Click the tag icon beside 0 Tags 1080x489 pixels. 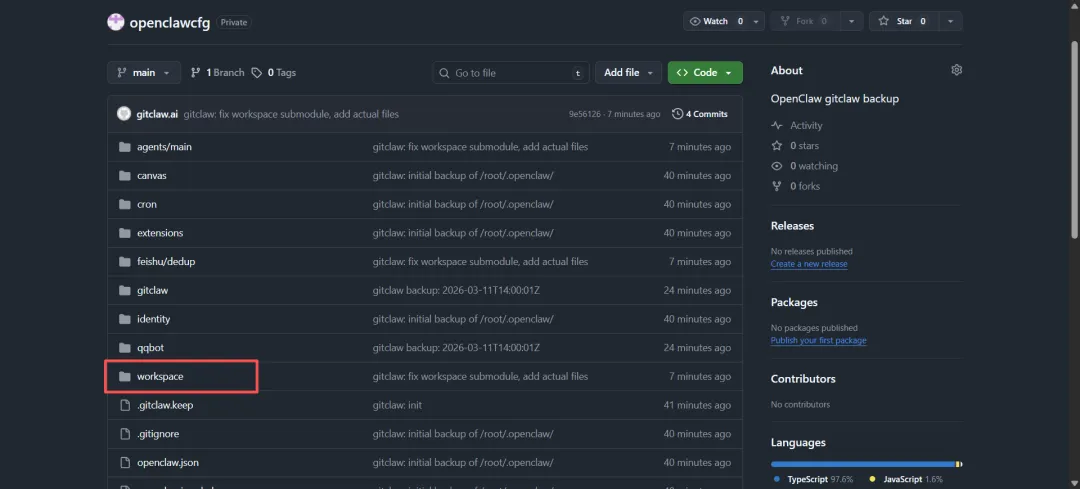click(x=257, y=72)
